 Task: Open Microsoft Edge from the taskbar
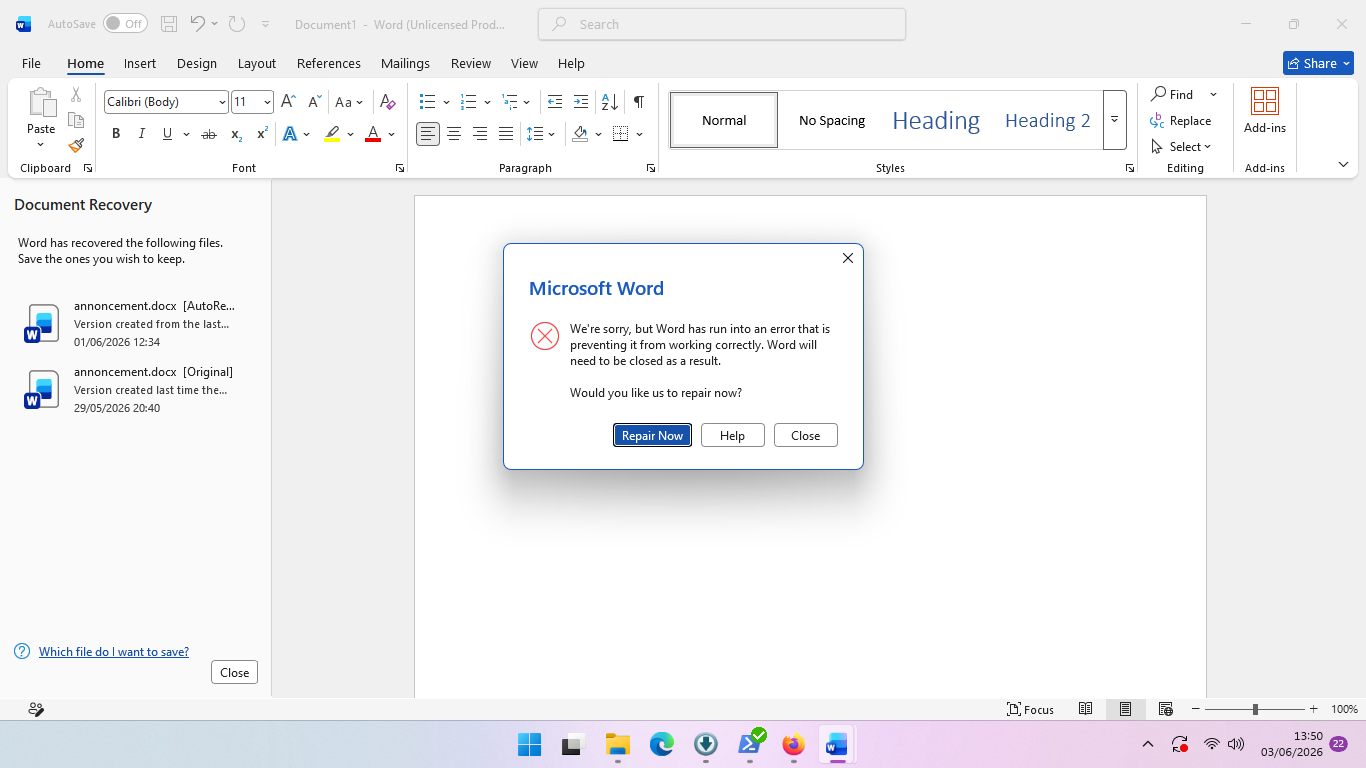point(662,744)
